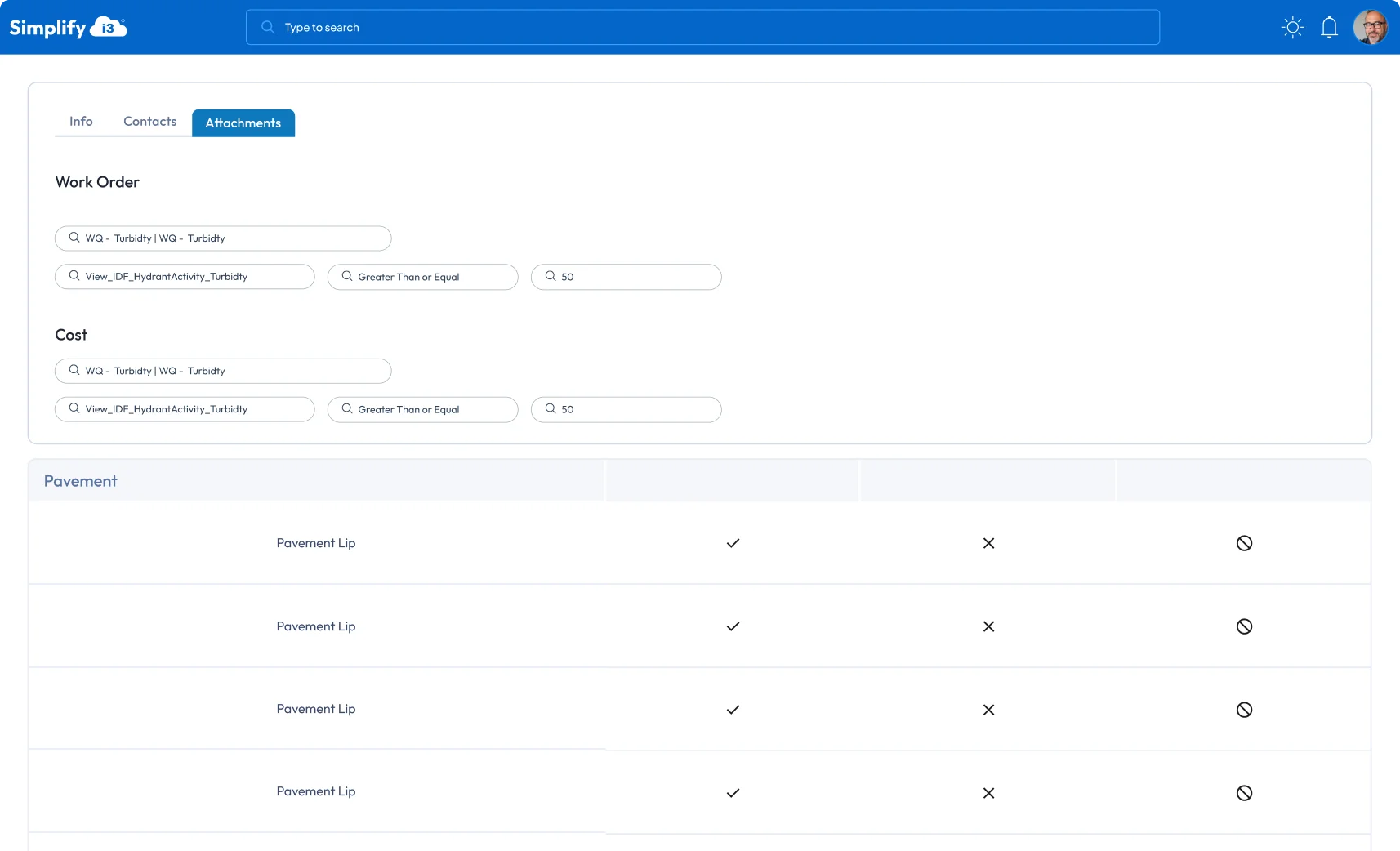
Task: Select the Attachments tab
Action: click(x=243, y=123)
